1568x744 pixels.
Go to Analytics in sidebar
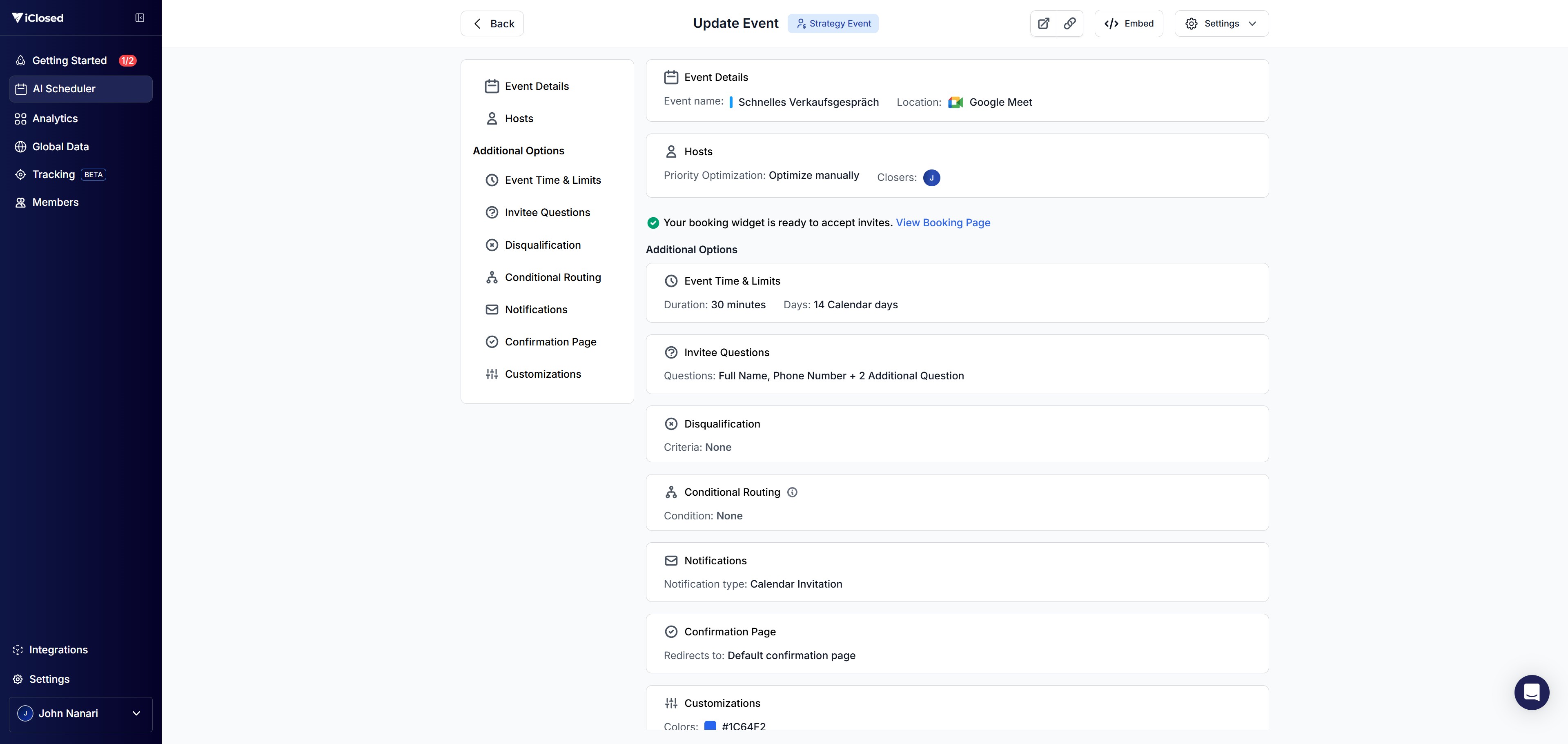coord(55,118)
